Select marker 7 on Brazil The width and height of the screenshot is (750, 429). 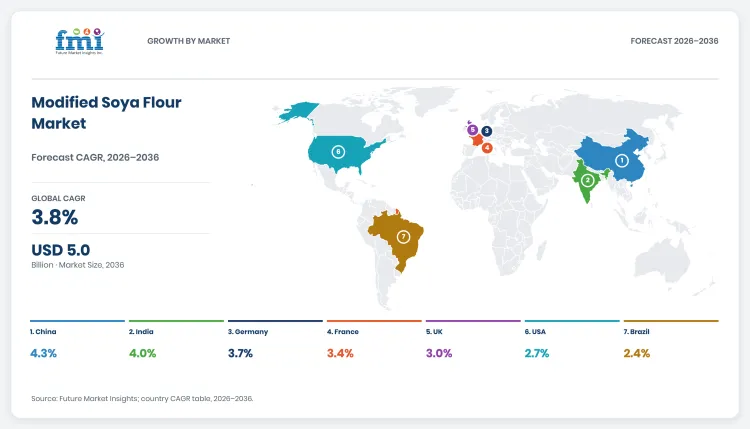click(x=403, y=237)
